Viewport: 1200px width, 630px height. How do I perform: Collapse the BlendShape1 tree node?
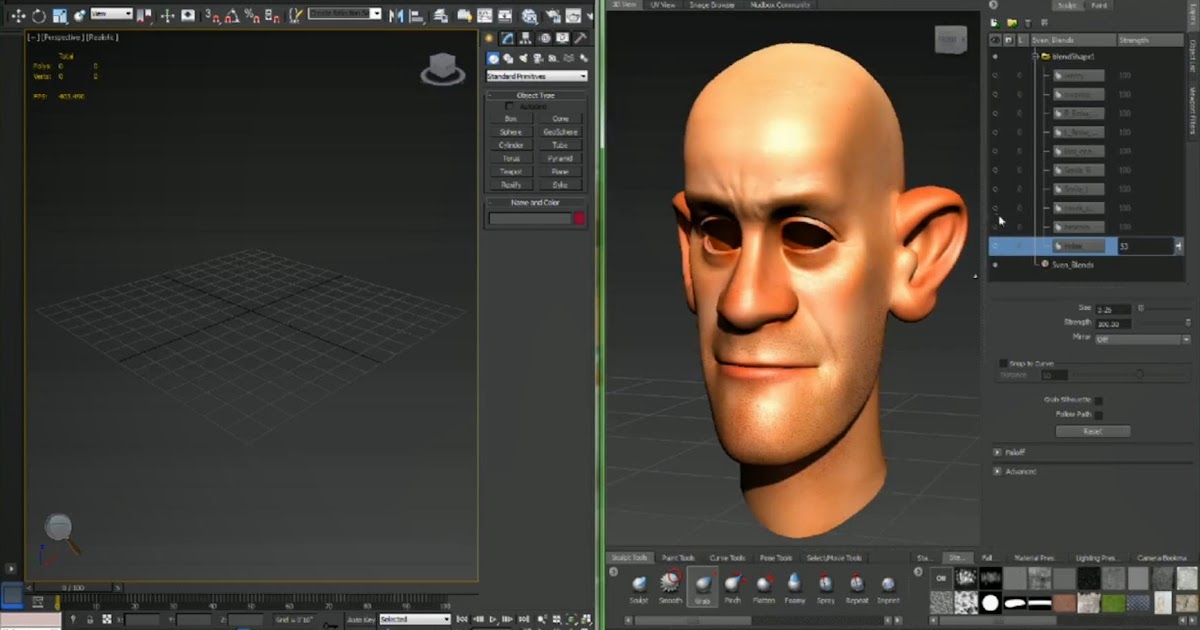1034,56
